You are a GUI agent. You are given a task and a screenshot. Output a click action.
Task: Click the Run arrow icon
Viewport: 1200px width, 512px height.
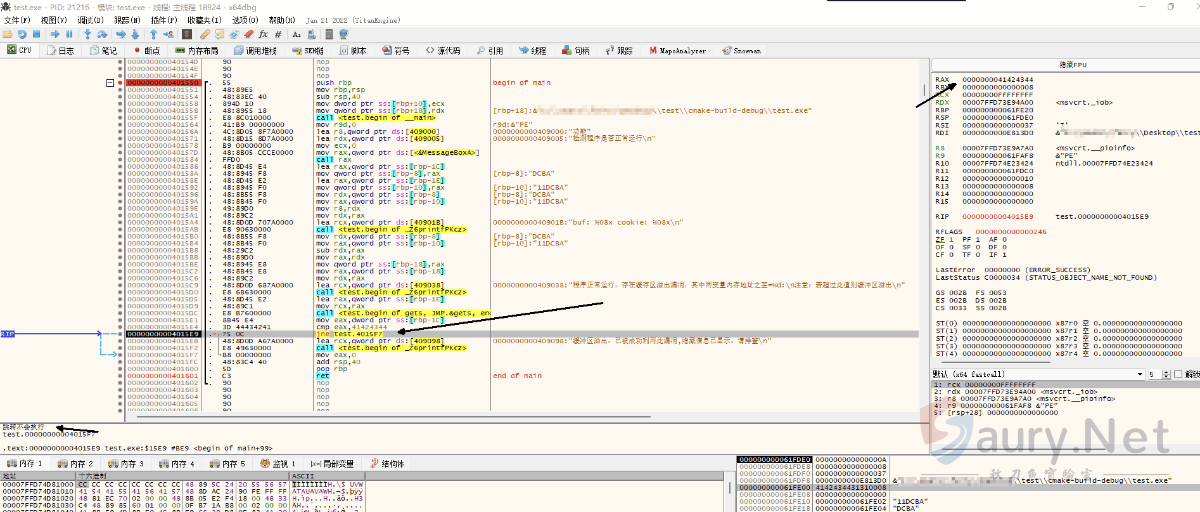pos(57,34)
